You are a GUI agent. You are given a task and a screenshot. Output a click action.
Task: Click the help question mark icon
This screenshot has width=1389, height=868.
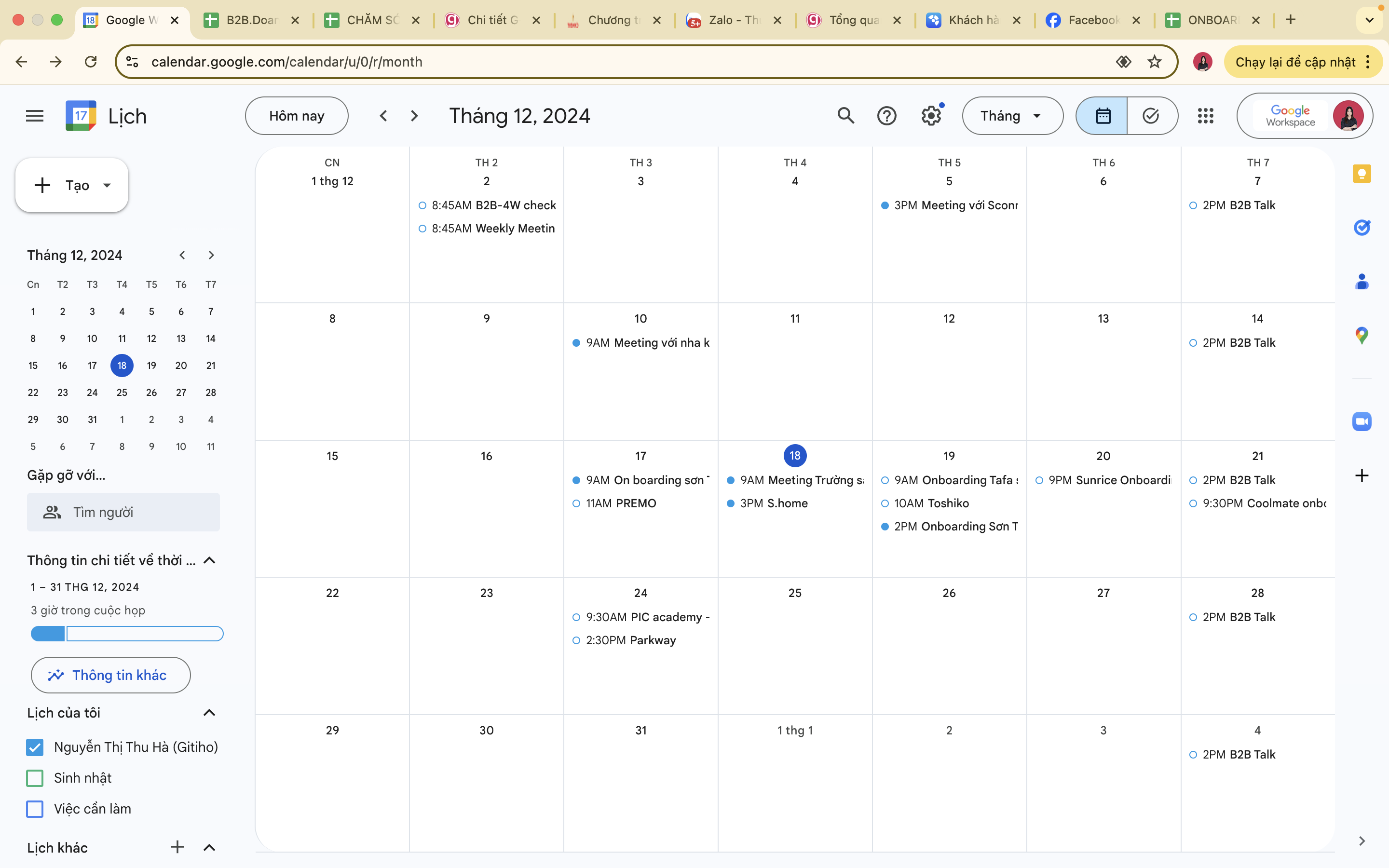pyautogui.click(x=887, y=116)
